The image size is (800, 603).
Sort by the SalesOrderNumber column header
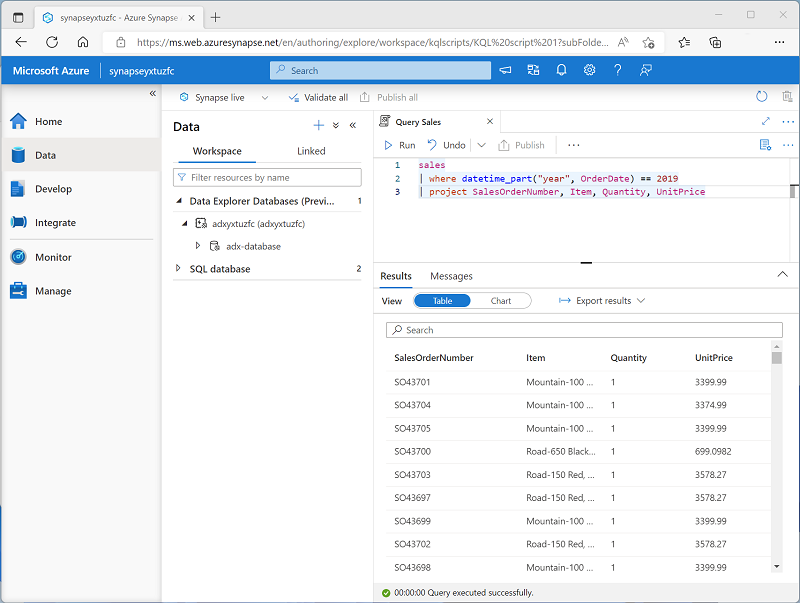434,358
